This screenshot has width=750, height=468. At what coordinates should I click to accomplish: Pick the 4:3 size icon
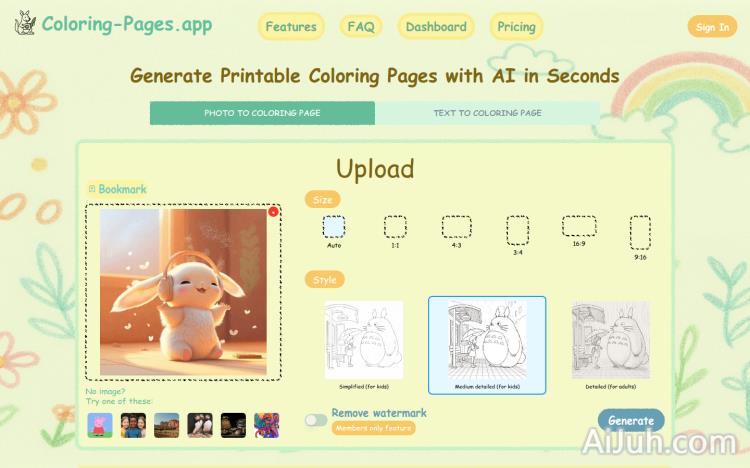pyautogui.click(x=456, y=226)
